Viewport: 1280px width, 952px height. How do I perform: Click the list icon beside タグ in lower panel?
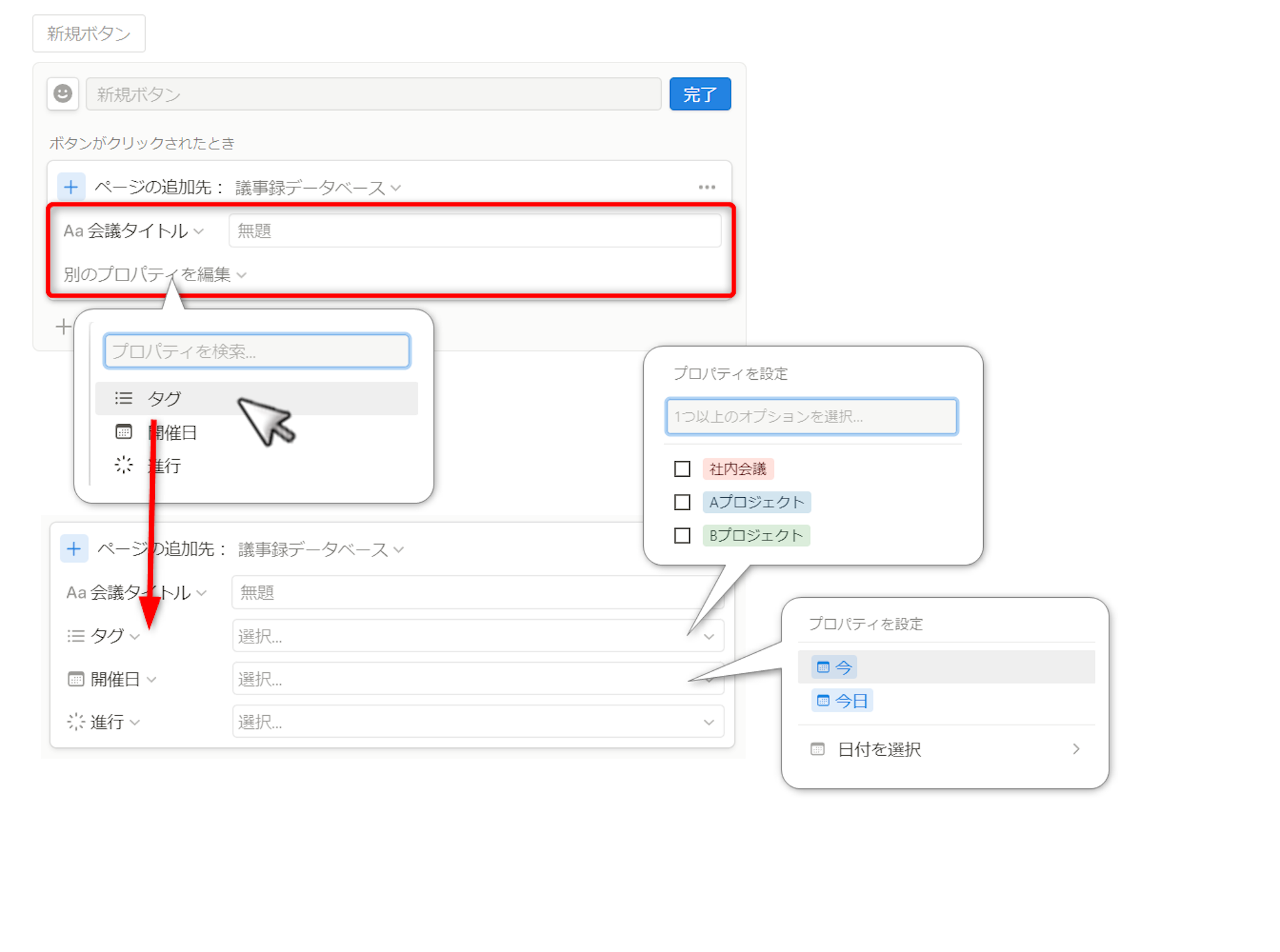coord(76,636)
